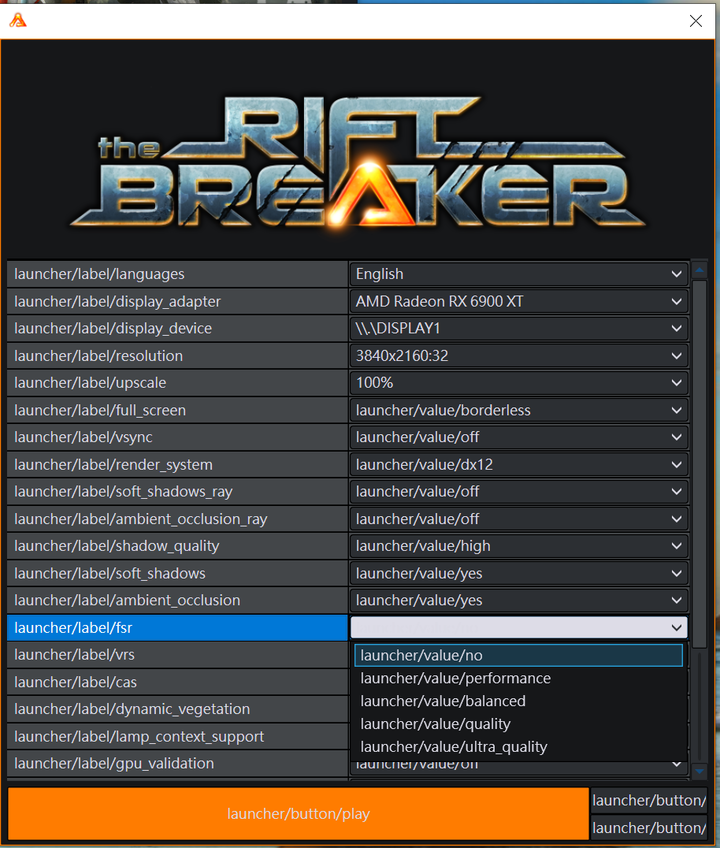Select the launcher/label/shadow_quality label
The height and width of the screenshot is (848, 720).
(177, 546)
